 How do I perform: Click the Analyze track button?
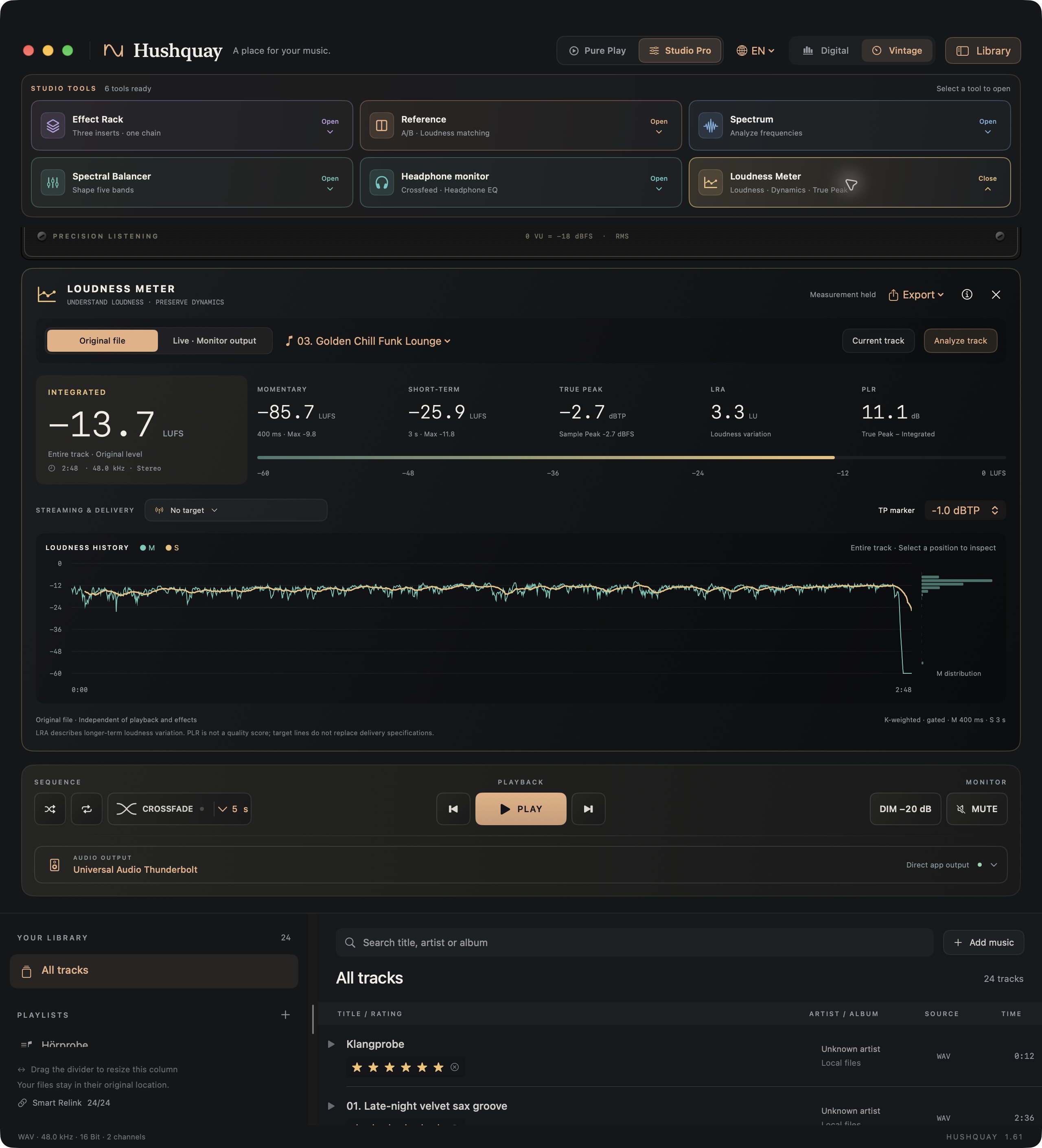(x=960, y=340)
